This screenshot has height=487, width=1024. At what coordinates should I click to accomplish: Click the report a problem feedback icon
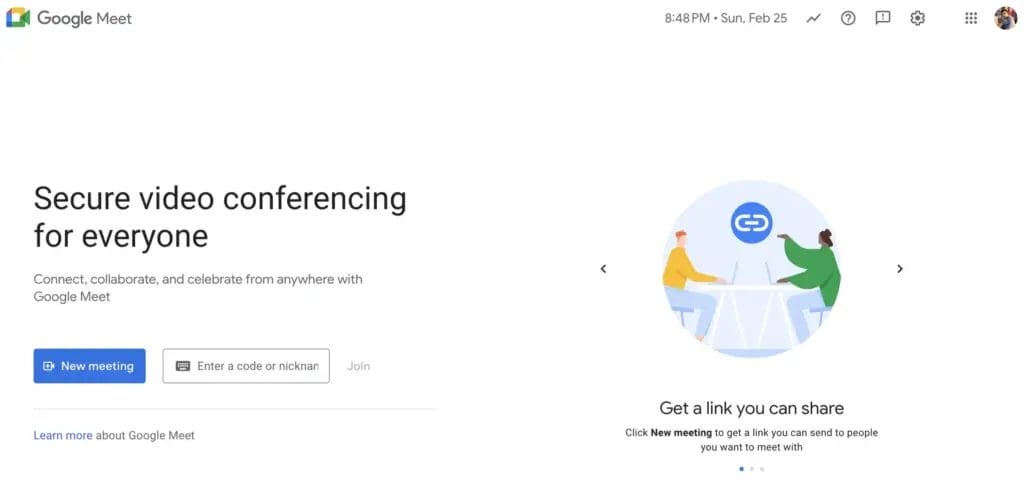point(883,18)
